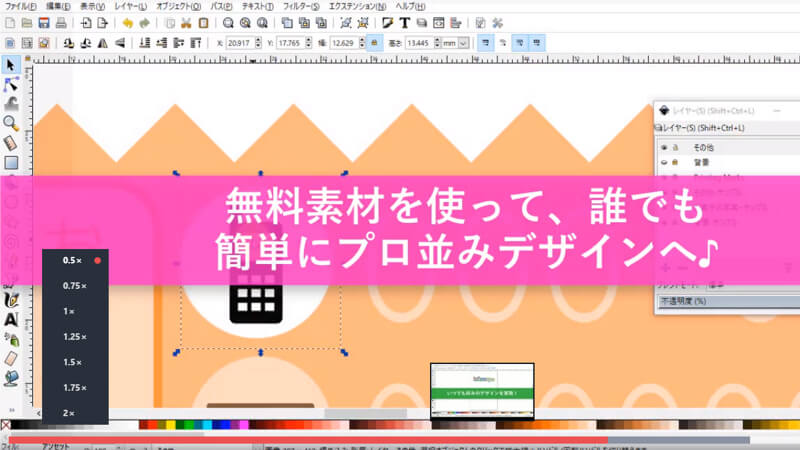Select the Calligraphy pen tool
This screenshot has height=450, width=800.
(x=11, y=300)
